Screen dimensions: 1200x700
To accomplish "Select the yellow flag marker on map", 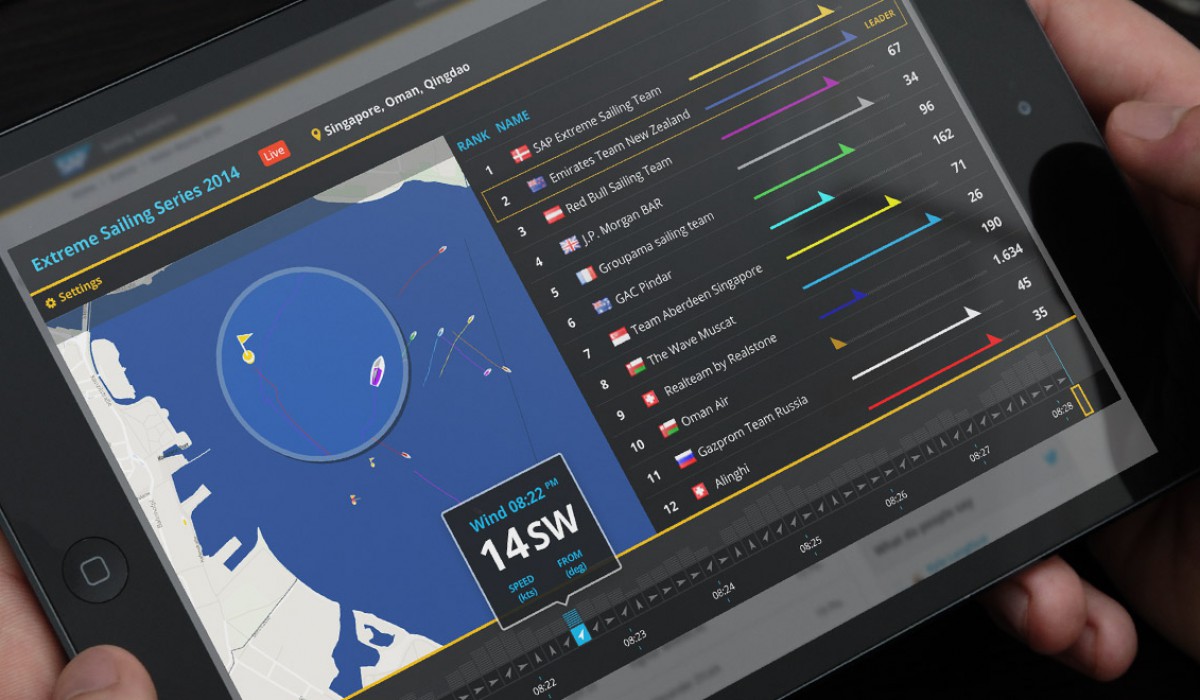I will coord(245,345).
